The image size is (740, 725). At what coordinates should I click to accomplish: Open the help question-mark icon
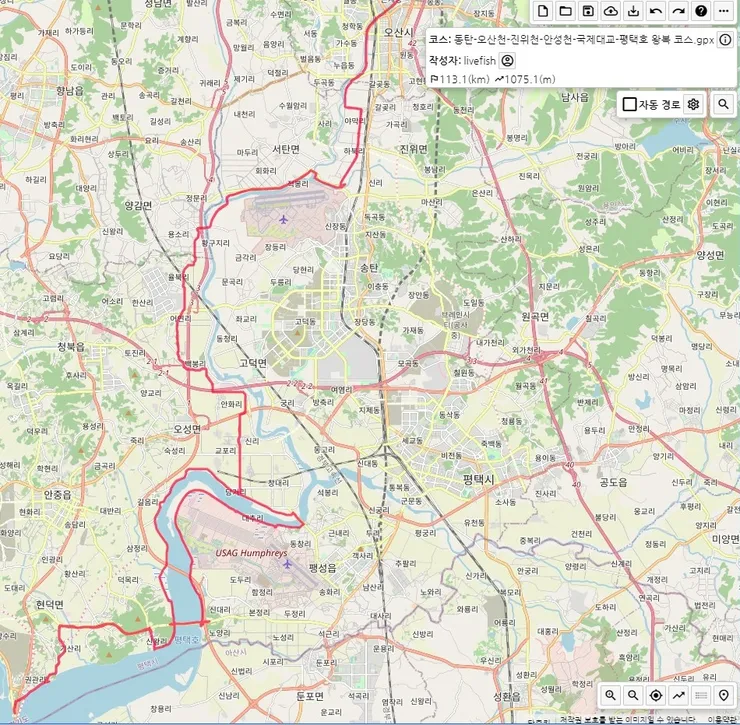point(701,11)
